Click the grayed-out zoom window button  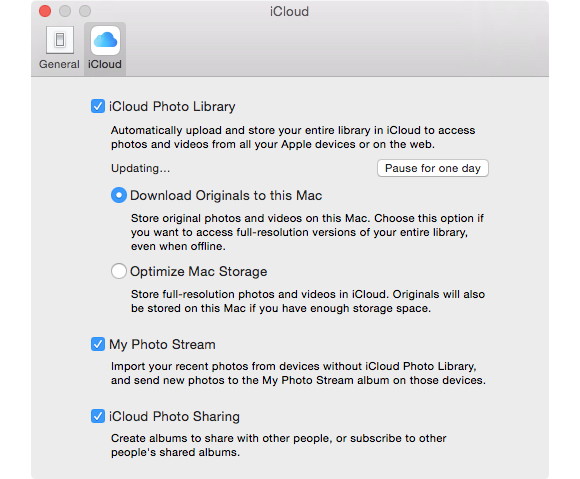pos(85,11)
